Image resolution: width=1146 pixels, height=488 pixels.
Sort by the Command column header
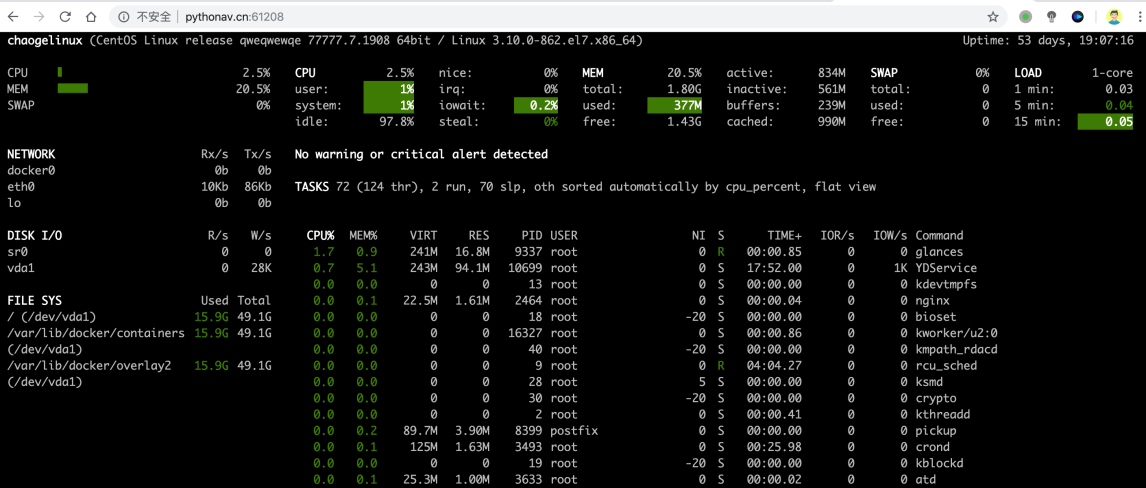[939, 235]
